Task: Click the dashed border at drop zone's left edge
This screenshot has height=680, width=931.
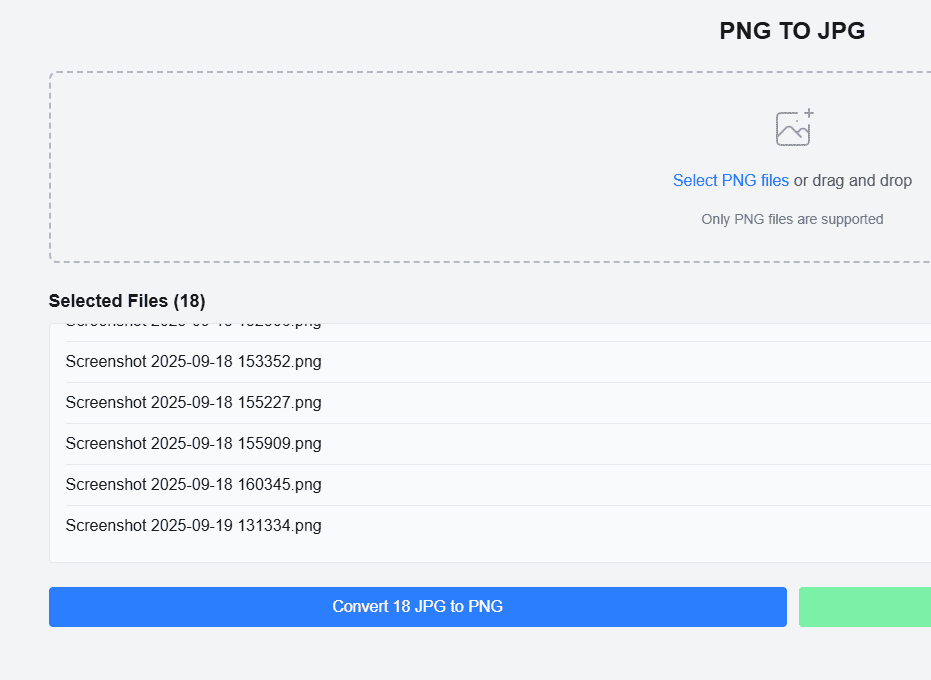Action: pos(50,167)
